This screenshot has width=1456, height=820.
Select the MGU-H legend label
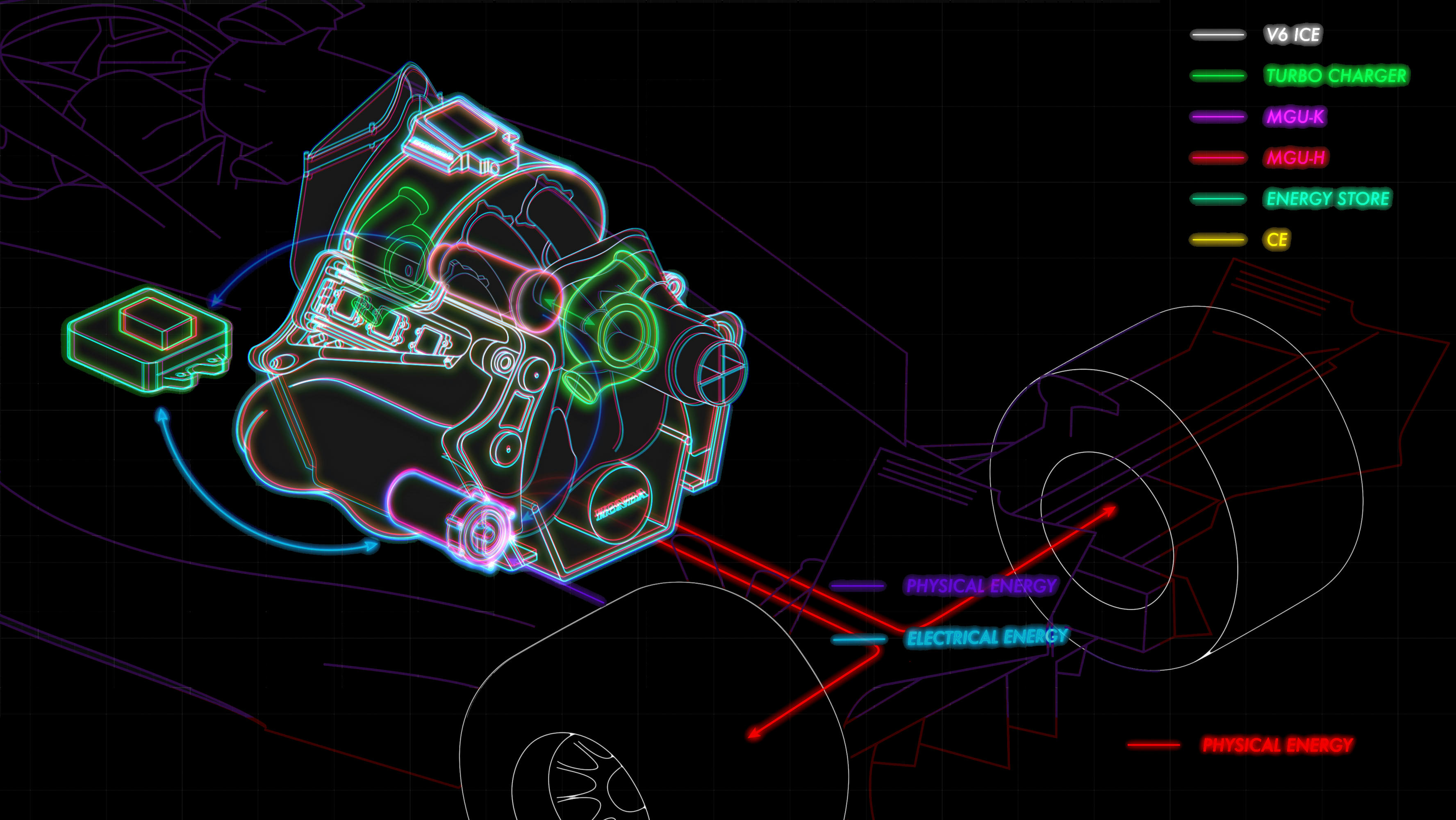1296,158
